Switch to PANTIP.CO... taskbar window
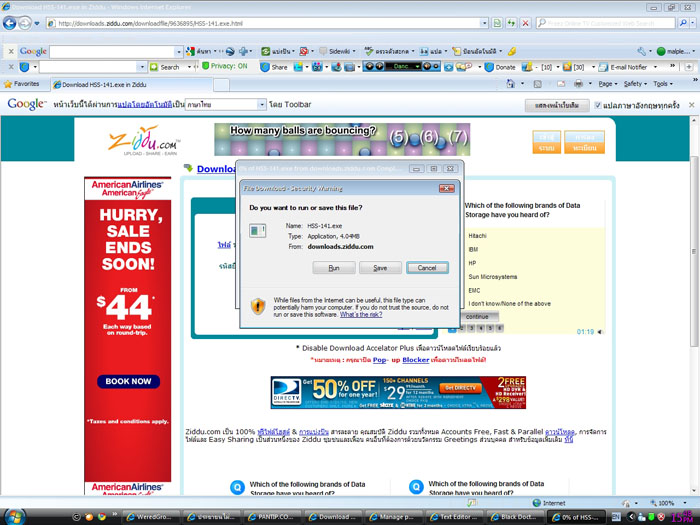This screenshot has width=700, height=525. click(x=271, y=517)
